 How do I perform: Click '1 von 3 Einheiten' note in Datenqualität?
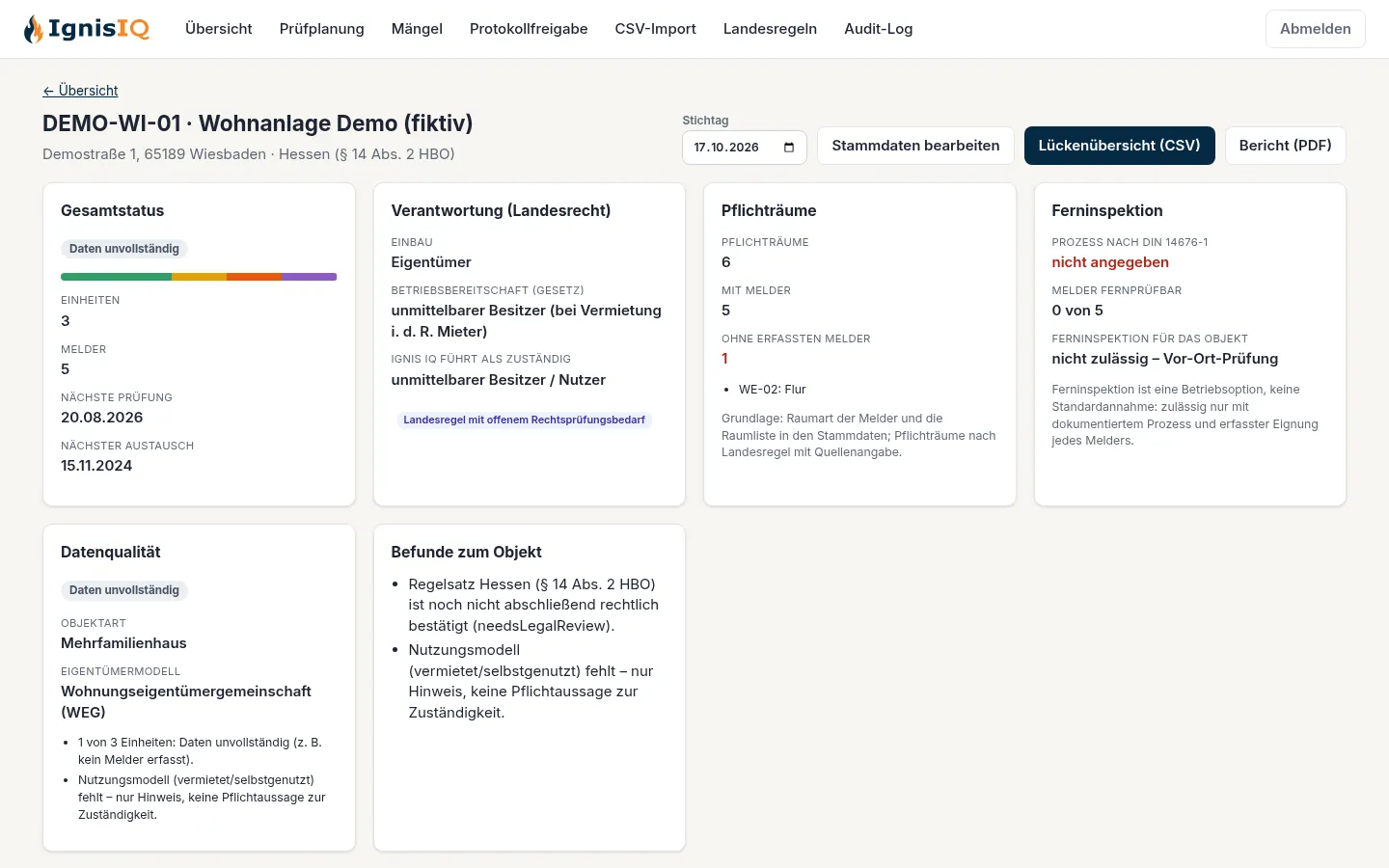pyautogui.click(x=200, y=751)
